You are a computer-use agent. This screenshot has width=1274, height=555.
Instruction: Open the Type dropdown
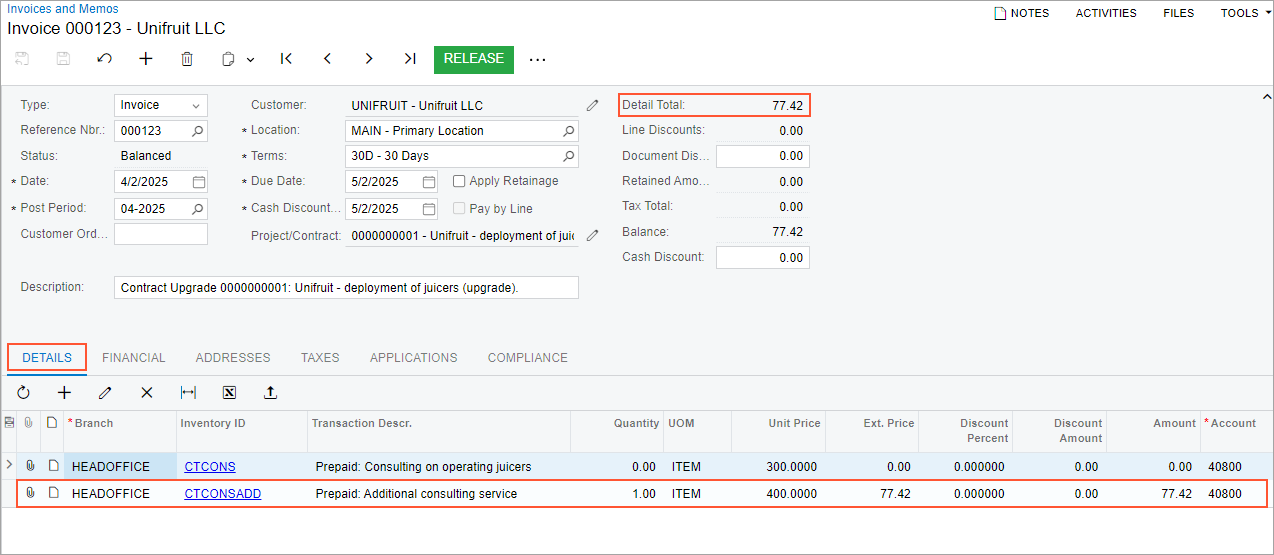[x=195, y=105]
